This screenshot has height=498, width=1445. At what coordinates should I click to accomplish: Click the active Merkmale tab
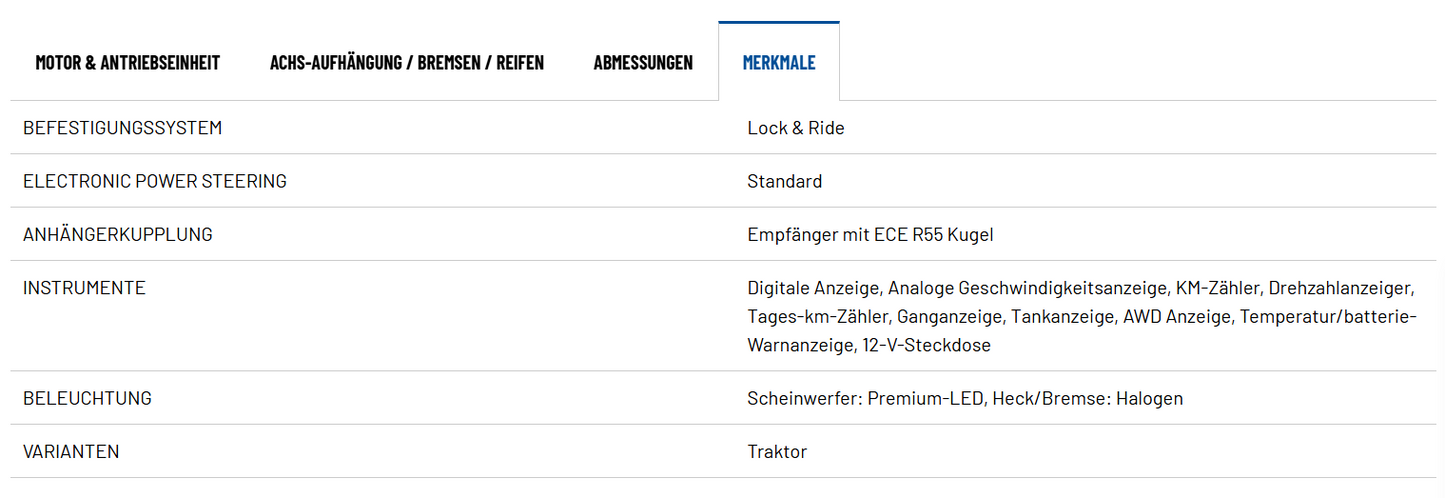779,63
